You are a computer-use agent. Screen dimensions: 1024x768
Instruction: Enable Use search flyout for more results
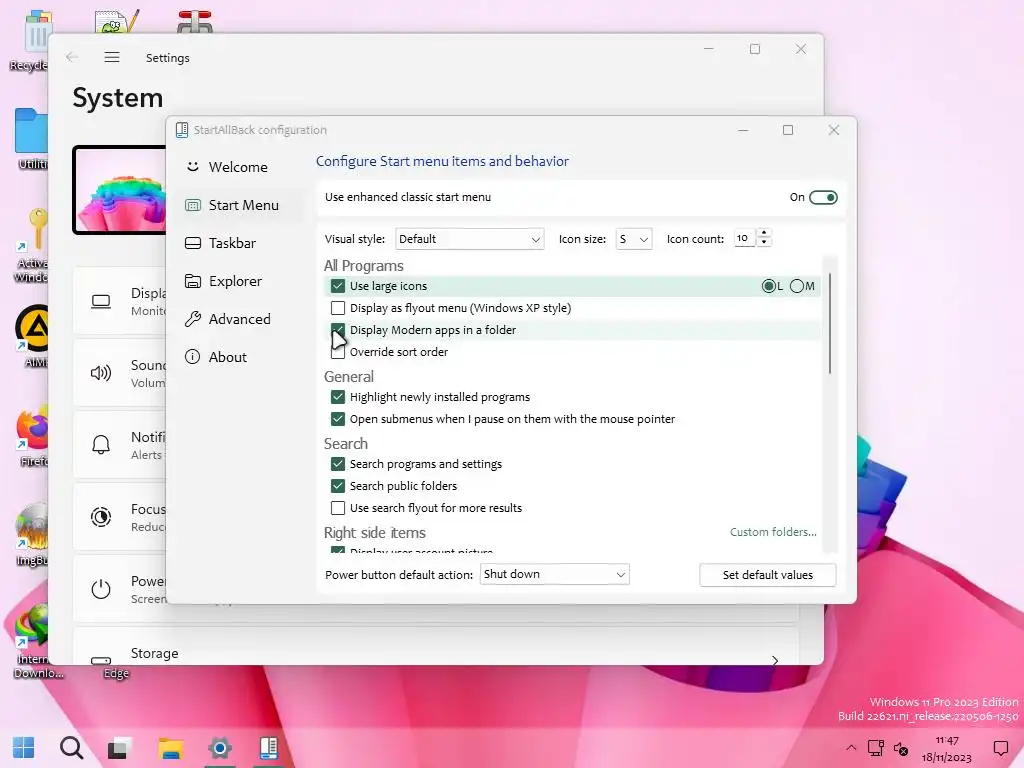338,508
